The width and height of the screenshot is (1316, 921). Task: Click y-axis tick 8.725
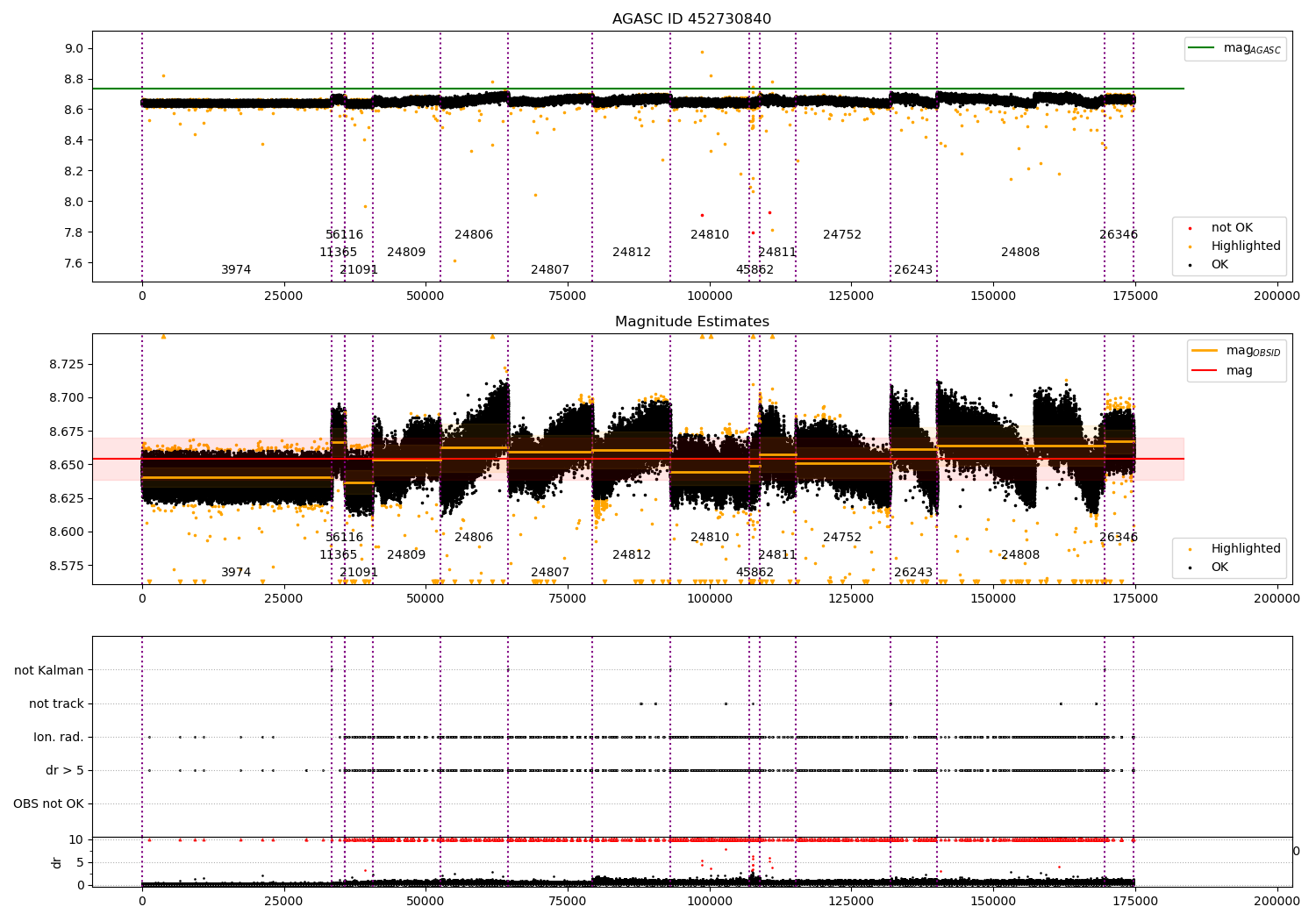pos(67,364)
